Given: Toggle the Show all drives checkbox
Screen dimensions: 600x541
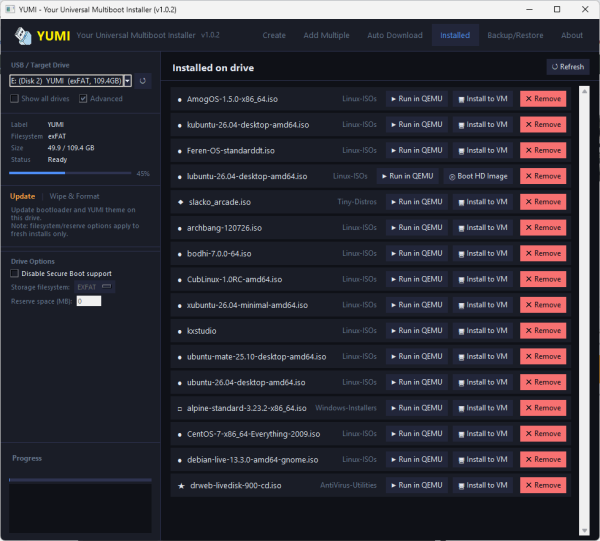Looking at the screenshot, I should (x=15, y=99).
